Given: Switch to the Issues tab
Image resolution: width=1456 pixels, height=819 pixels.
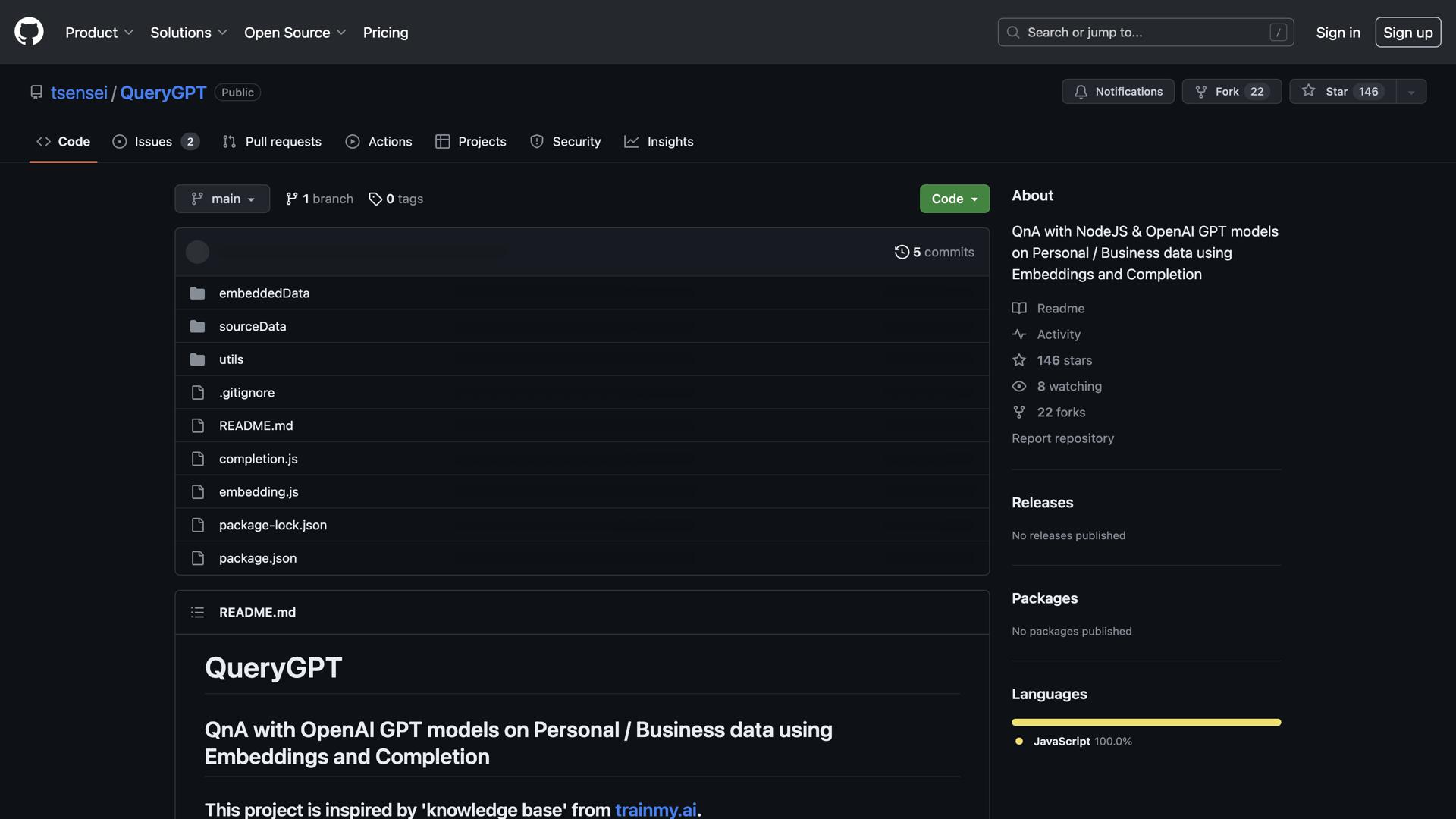Looking at the screenshot, I should pos(155,142).
